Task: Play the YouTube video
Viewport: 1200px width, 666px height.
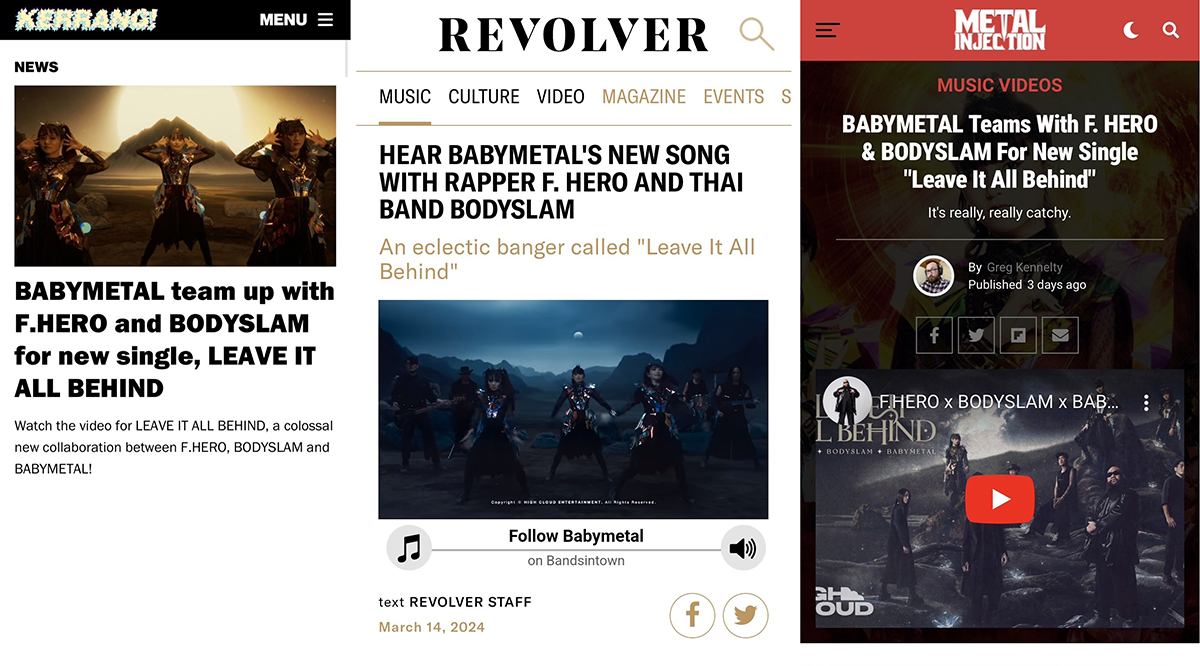Action: point(1000,499)
